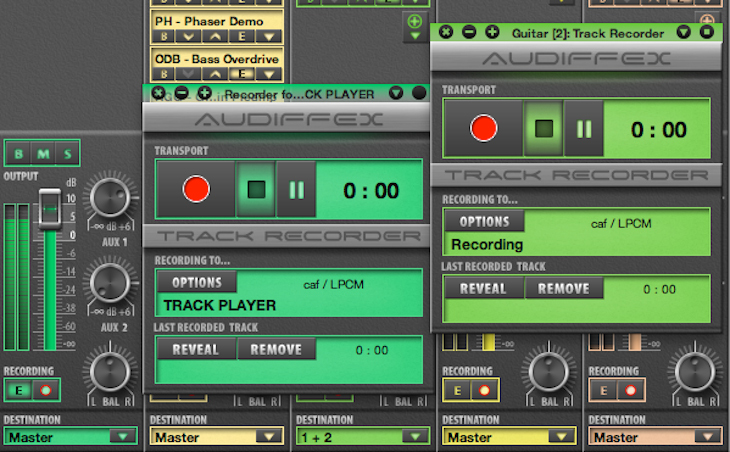Image resolution: width=730 pixels, height=452 pixels.
Task: Open recorder editor E on green strip
Action: click(x=19, y=390)
